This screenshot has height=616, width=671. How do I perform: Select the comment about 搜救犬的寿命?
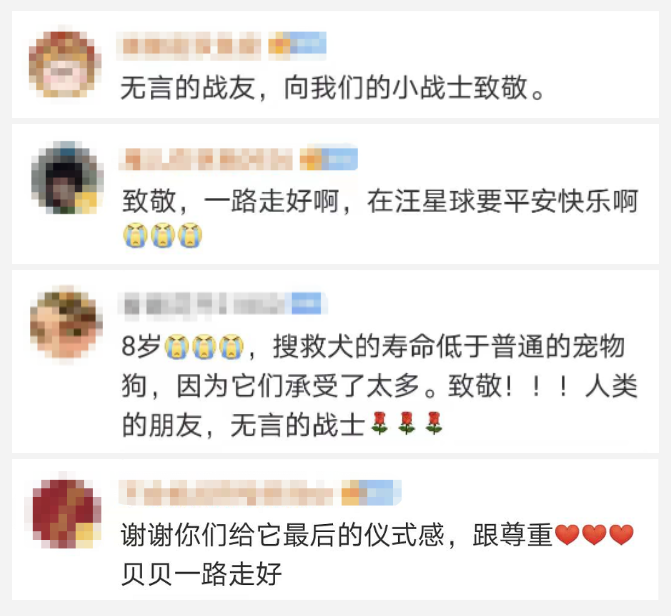point(380,385)
